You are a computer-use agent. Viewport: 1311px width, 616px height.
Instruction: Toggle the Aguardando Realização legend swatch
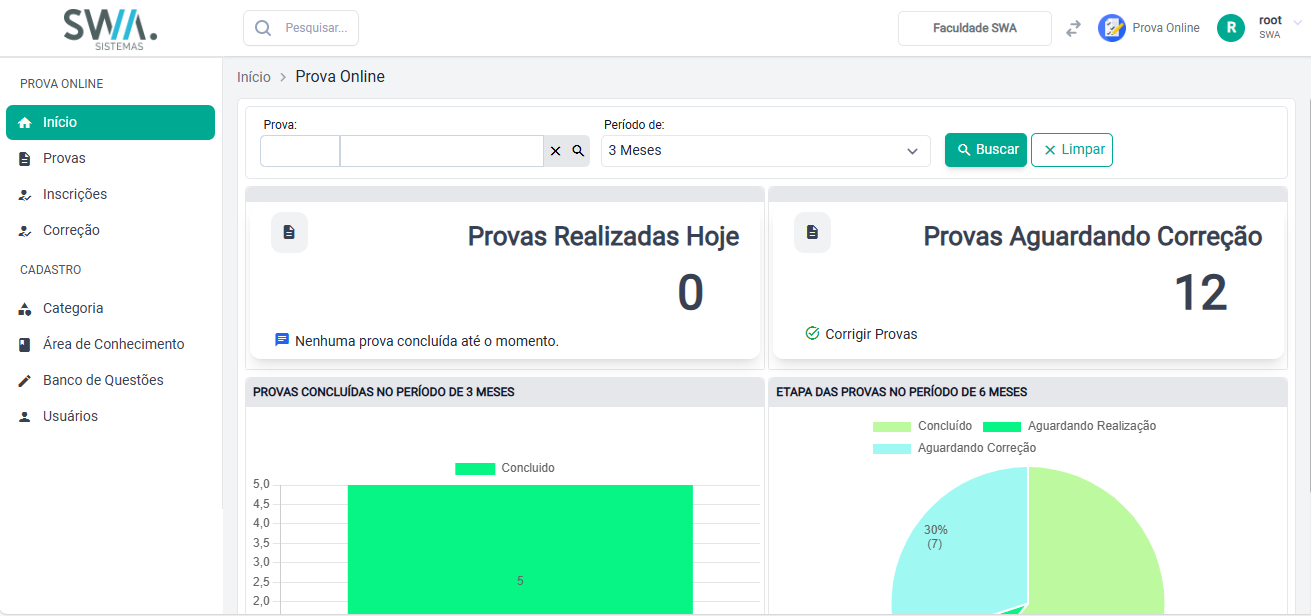click(x=1002, y=426)
